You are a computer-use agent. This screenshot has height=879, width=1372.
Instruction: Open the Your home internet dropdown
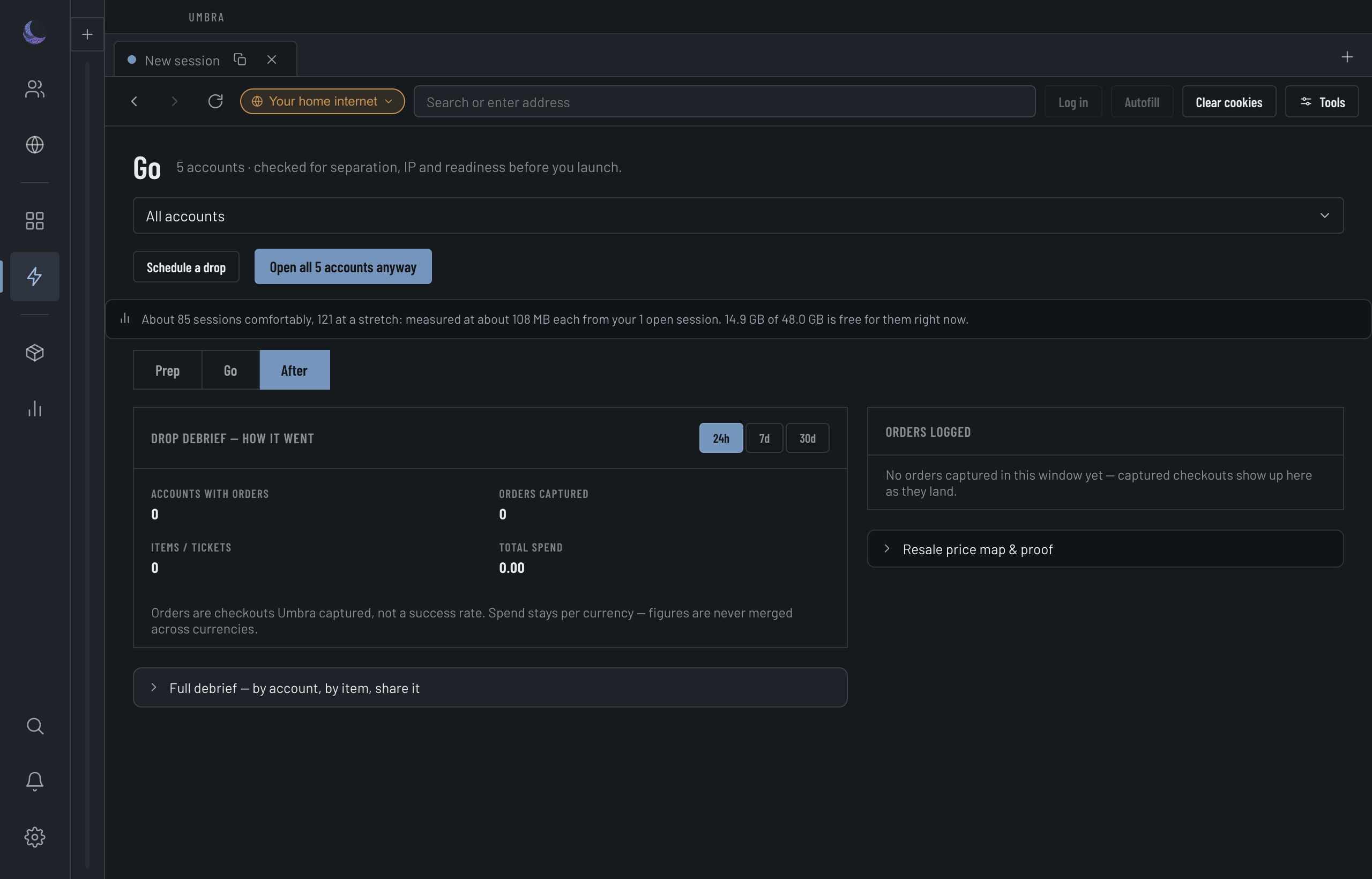coord(323,101)
